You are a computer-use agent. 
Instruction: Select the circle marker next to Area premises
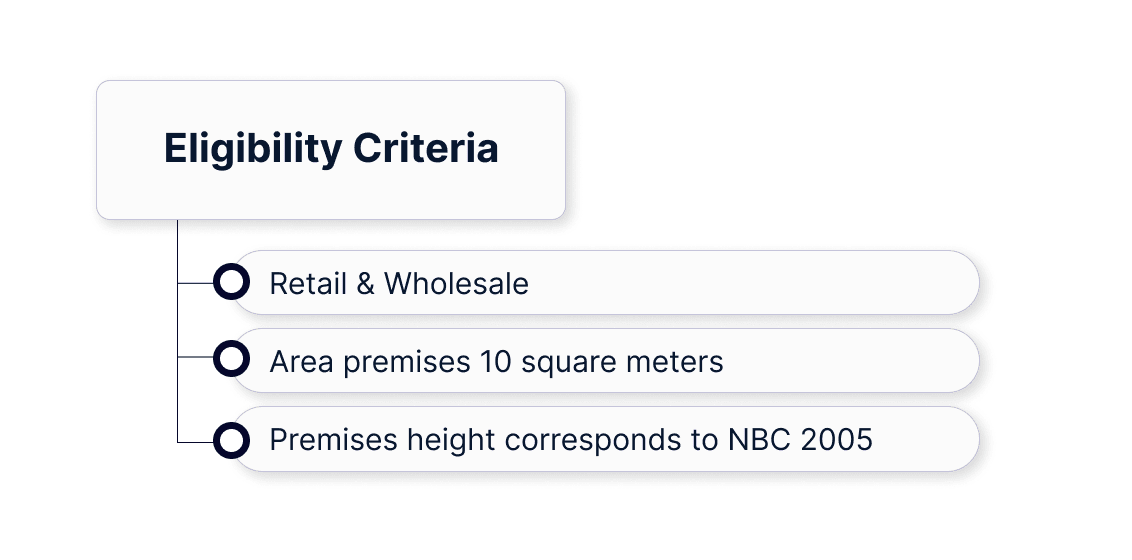click(x=231, y=360)
